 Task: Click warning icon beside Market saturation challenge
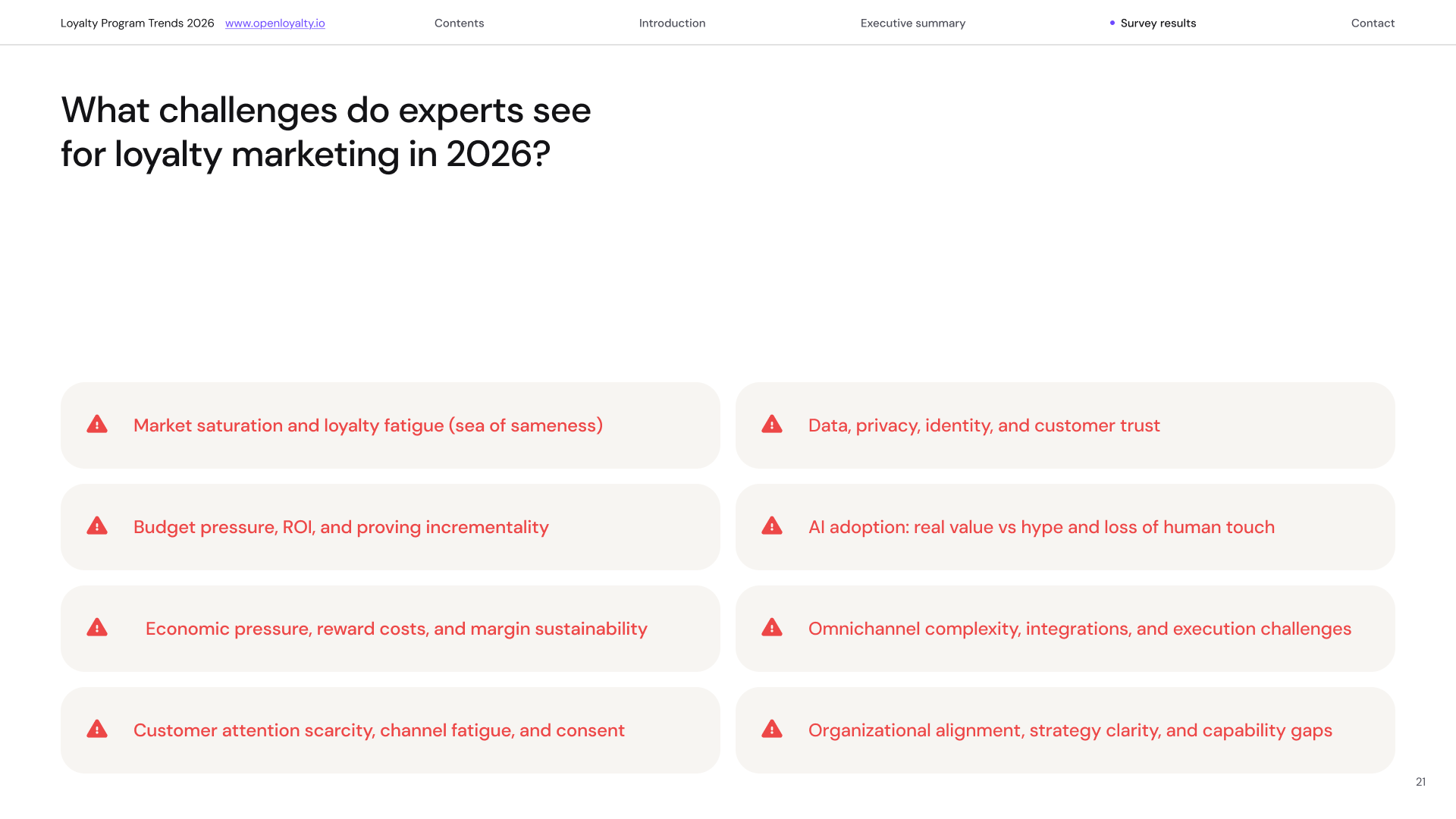pos(97,425)
